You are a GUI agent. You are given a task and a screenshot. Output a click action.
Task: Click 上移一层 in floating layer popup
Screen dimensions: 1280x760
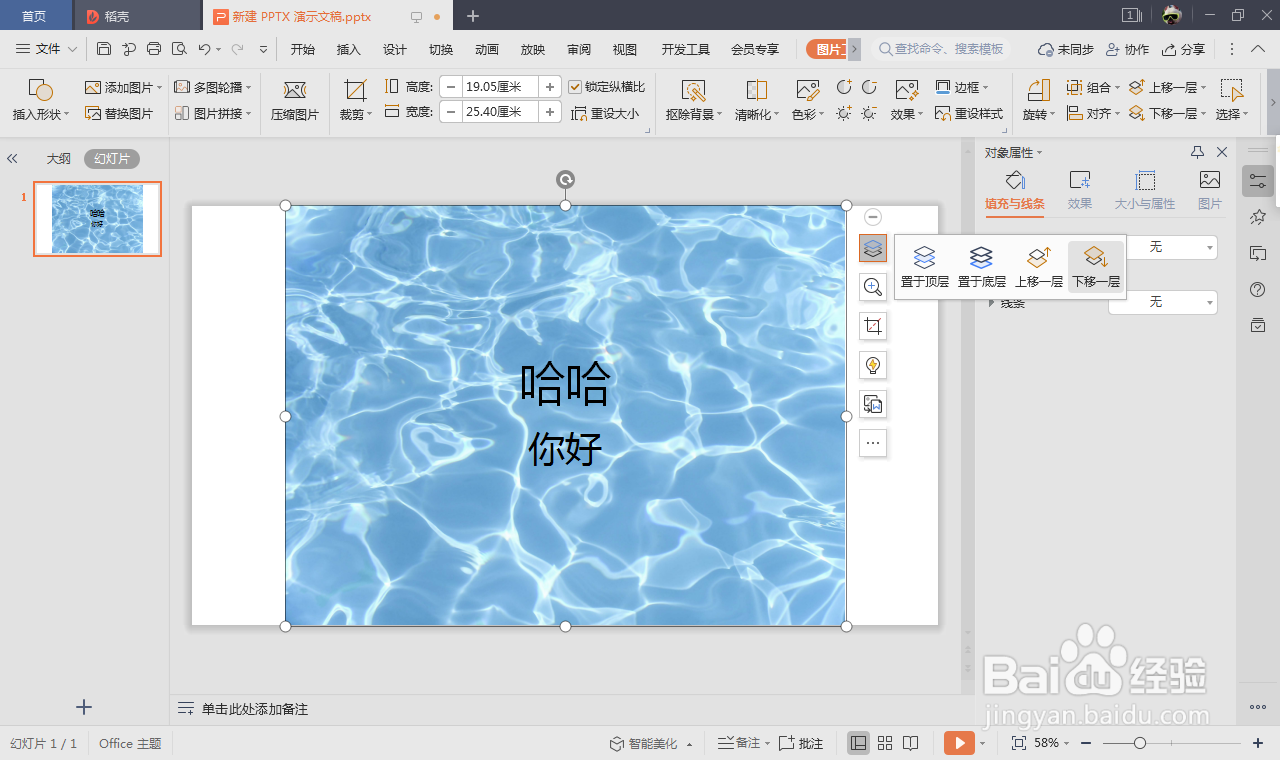(1039, 266)
